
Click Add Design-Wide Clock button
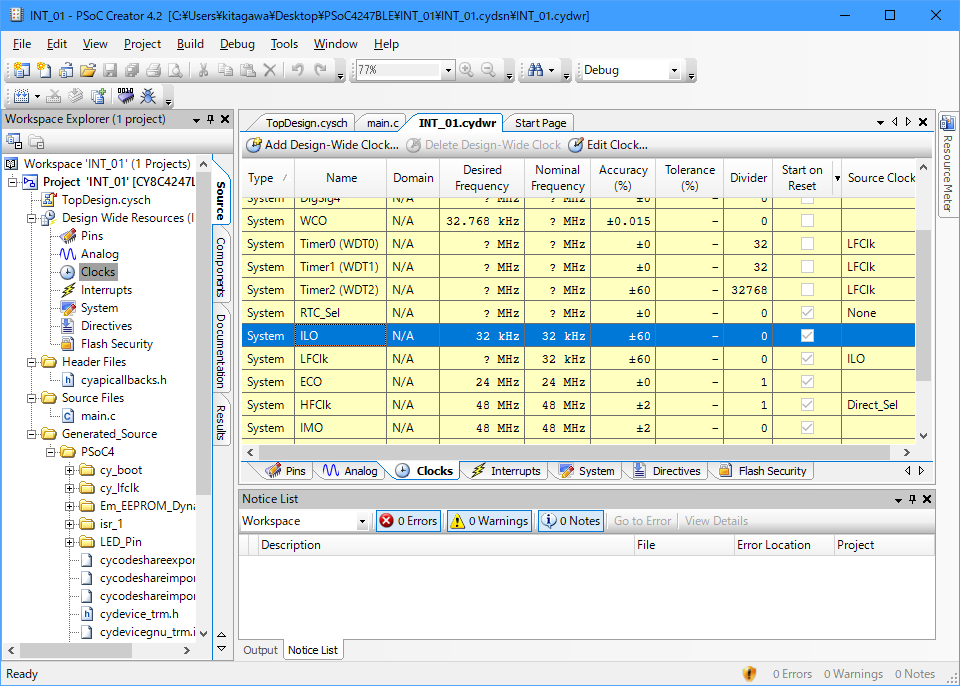[322, 145]
